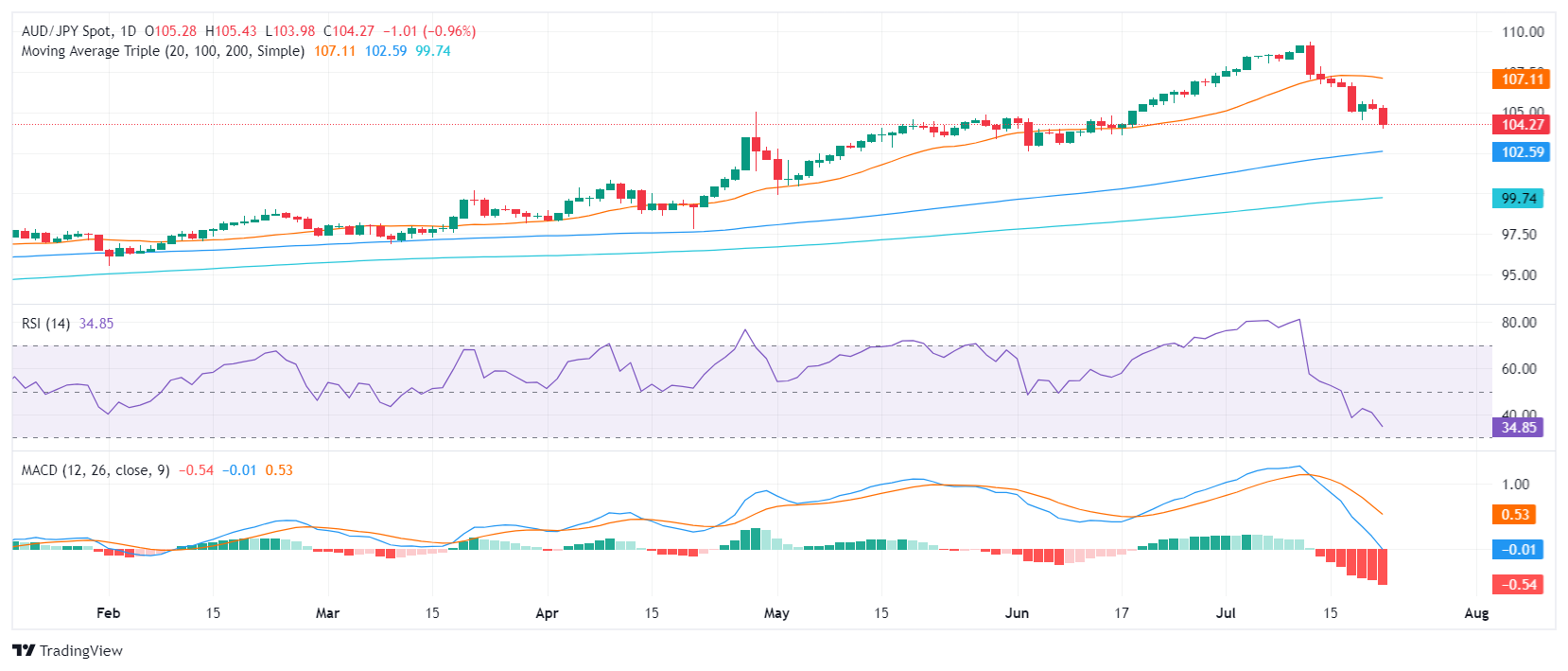Click the May label on time axis
Screen dimensions: 1568x671
pyautogui.click(x=776, y=613)
